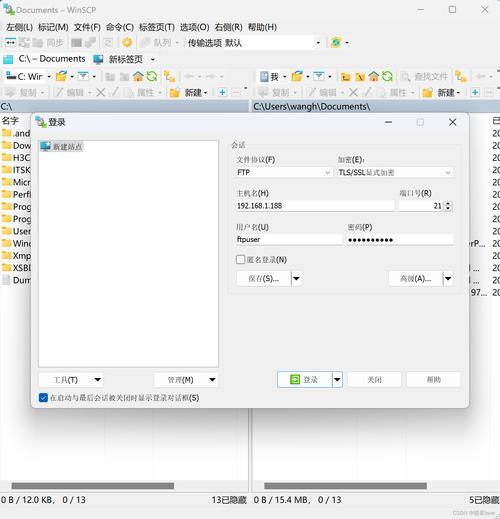Click the left panel horizontal scrollbar
The height and width of the screenshot is (519, 500).
click(93, 486)
